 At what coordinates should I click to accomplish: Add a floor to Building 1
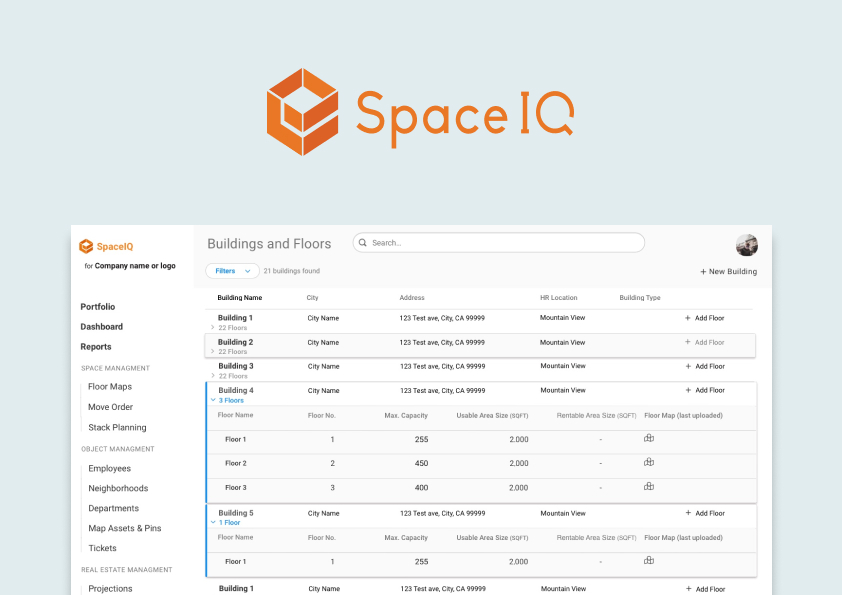pyautogui.click(x=705, y=318)
